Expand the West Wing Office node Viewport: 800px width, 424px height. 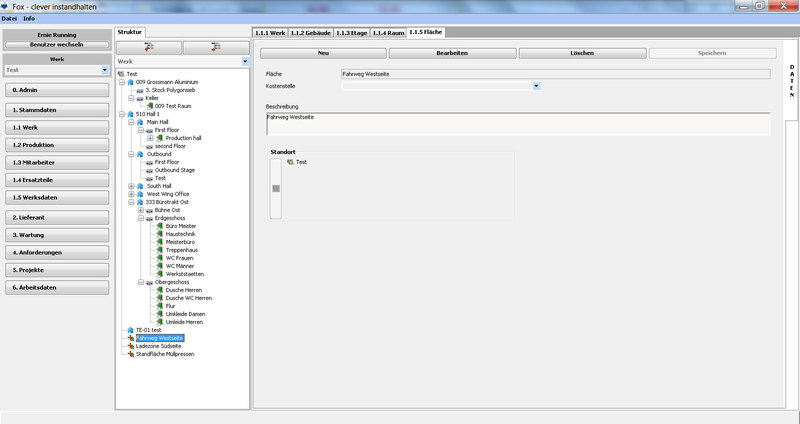click(x=131, y=194)
